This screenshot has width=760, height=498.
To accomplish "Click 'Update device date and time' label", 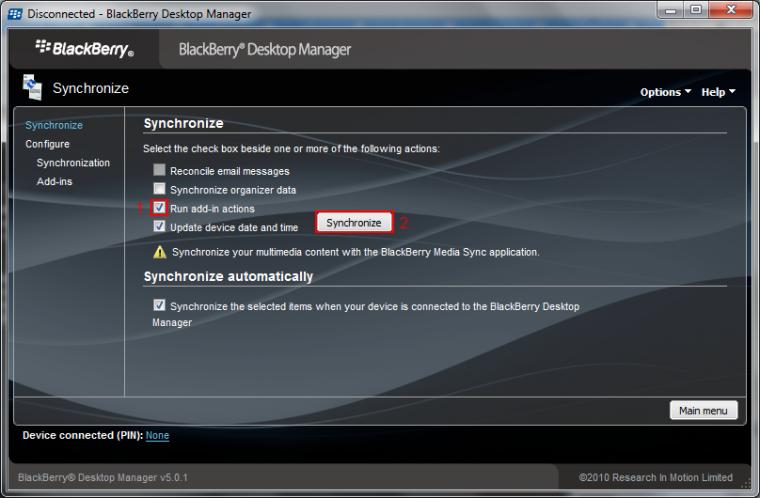I will [x=234, y=227].
